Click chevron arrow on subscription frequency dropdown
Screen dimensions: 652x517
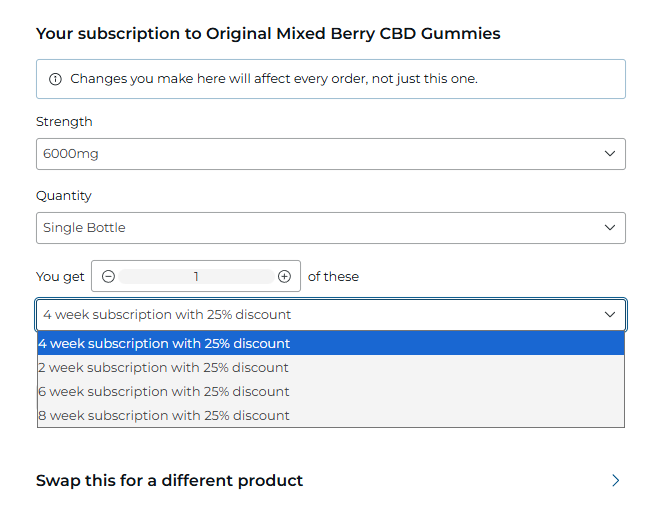610,314
